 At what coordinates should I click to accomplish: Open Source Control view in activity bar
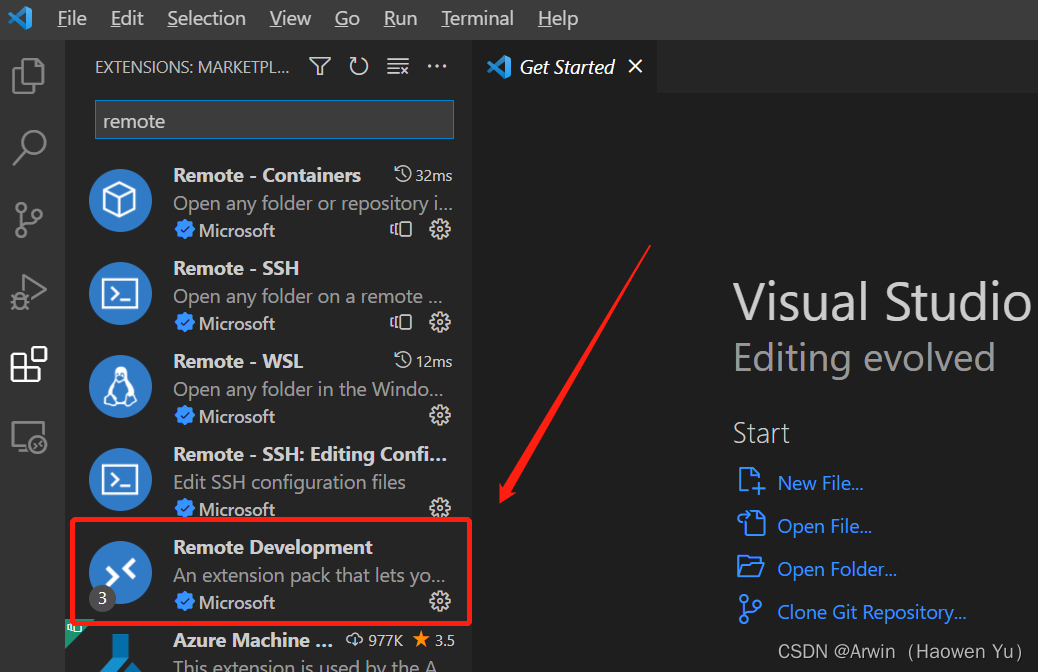click(x=28, y=220)
